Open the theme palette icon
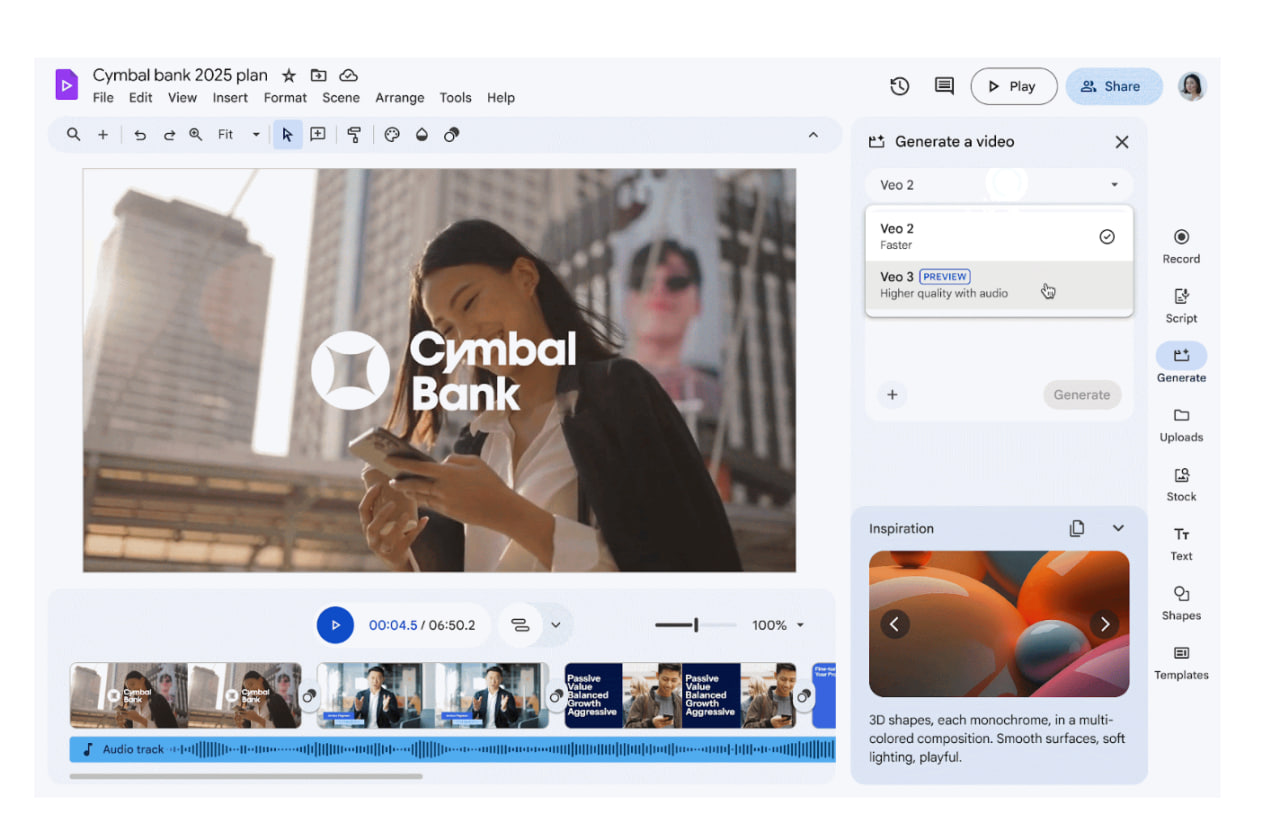Viewport: 1280px width, 814px height. point(392,134)
